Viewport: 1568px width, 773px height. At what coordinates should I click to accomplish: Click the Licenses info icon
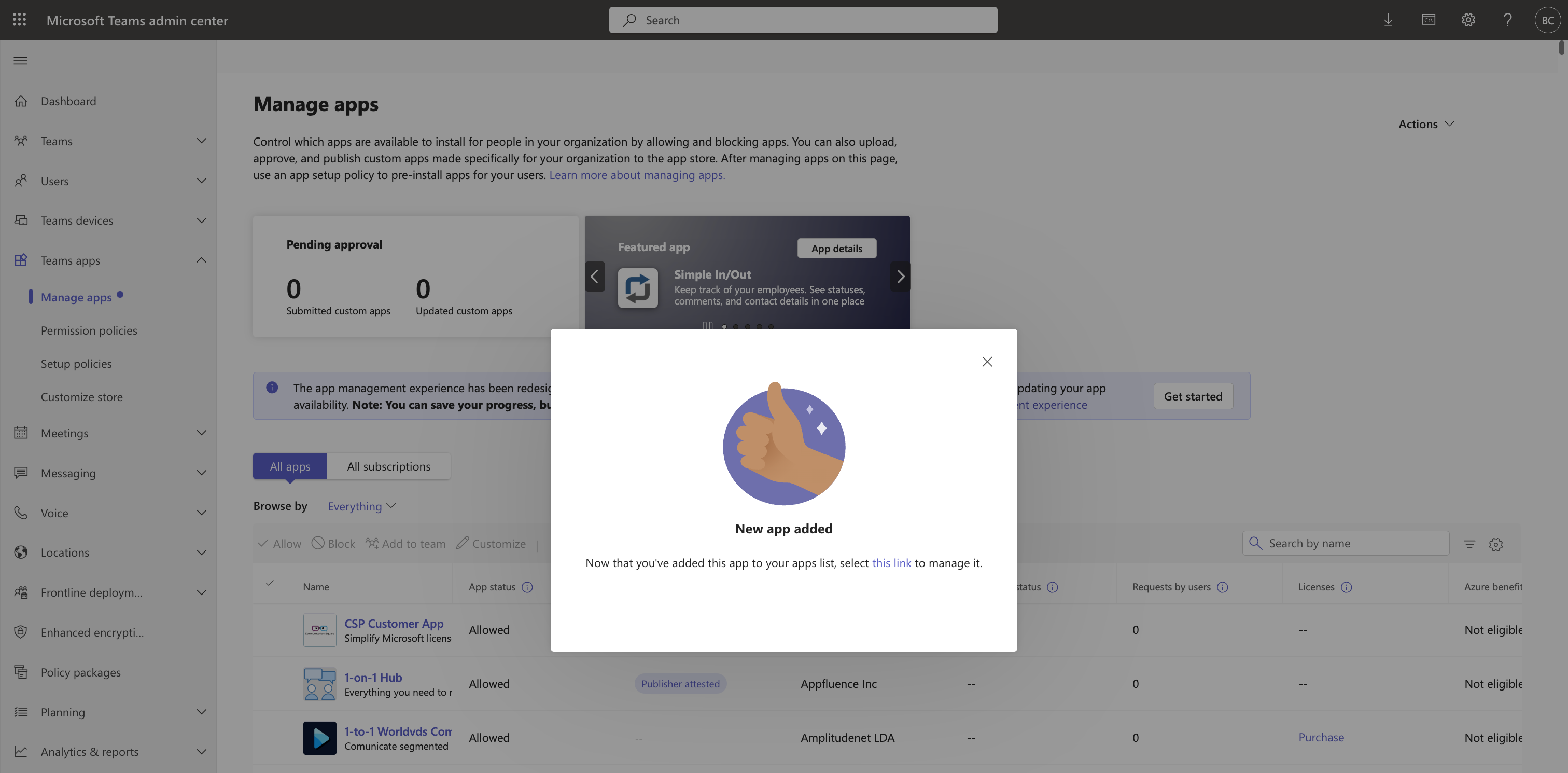(x=1347, y=587)
